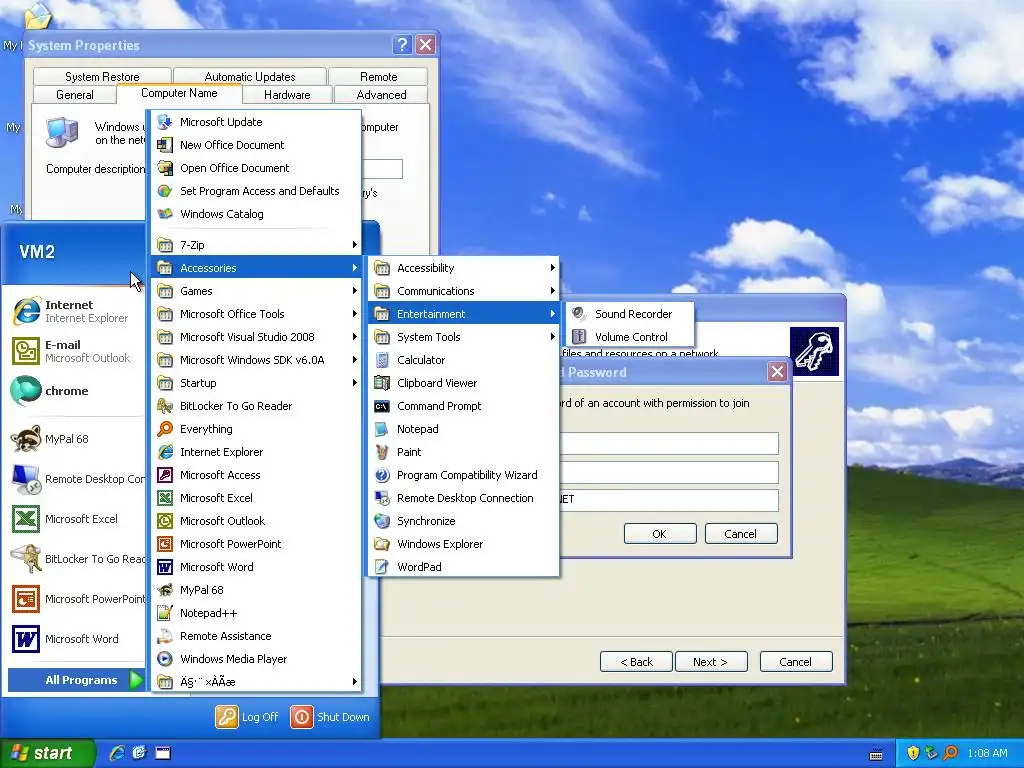
Task: Open BitLocker To Go Reader in All Programs
Action: point(256,406)
